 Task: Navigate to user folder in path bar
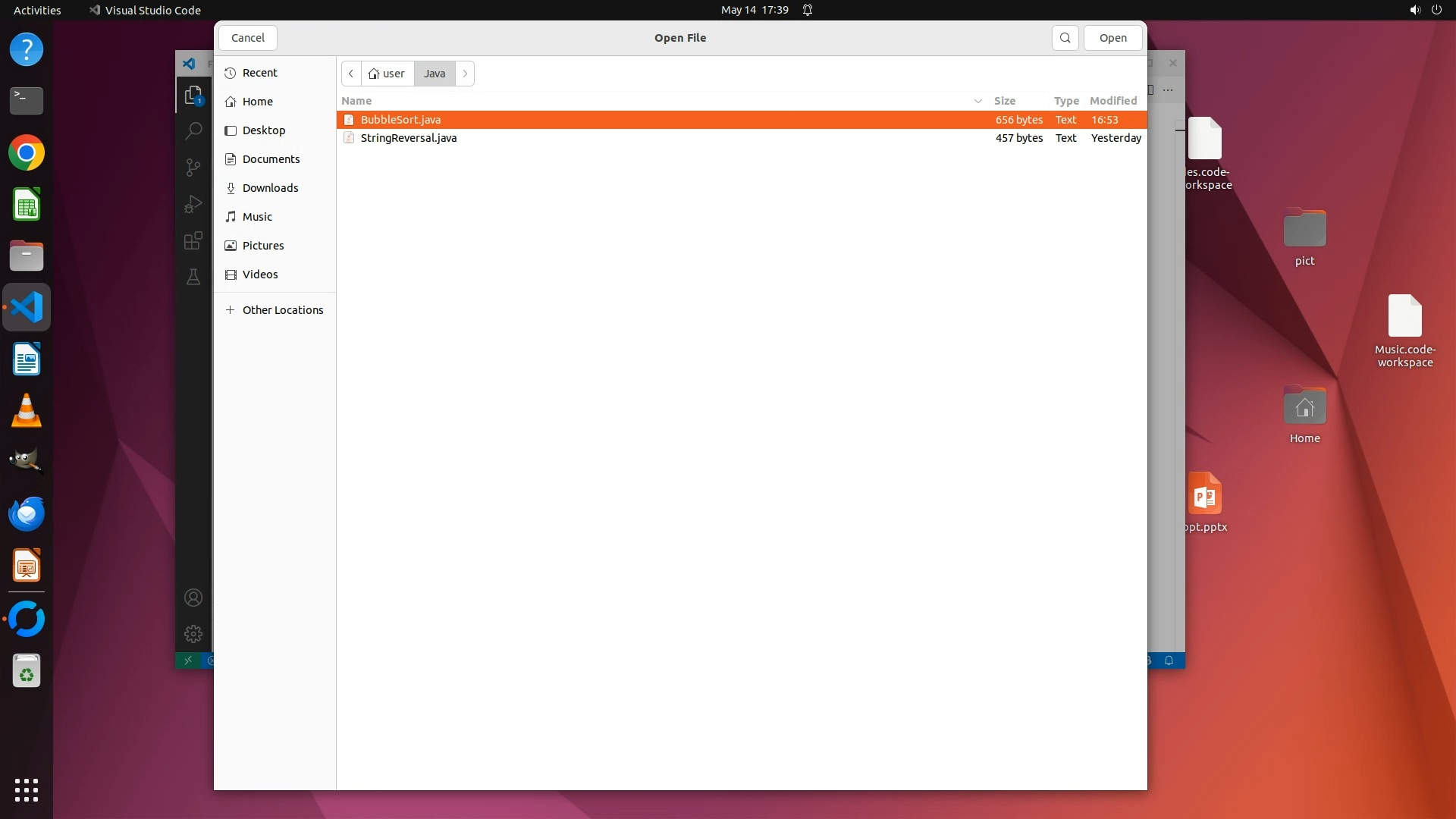[387, 74]
